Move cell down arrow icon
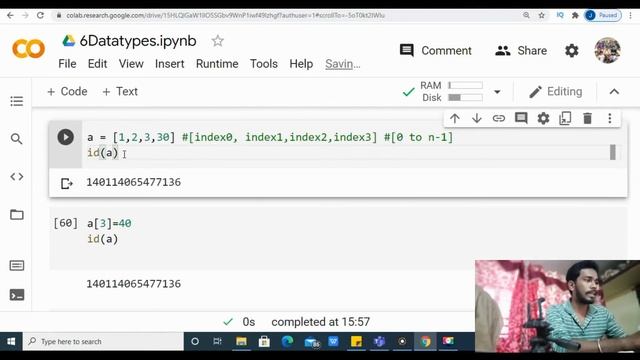 click(476, 119)
